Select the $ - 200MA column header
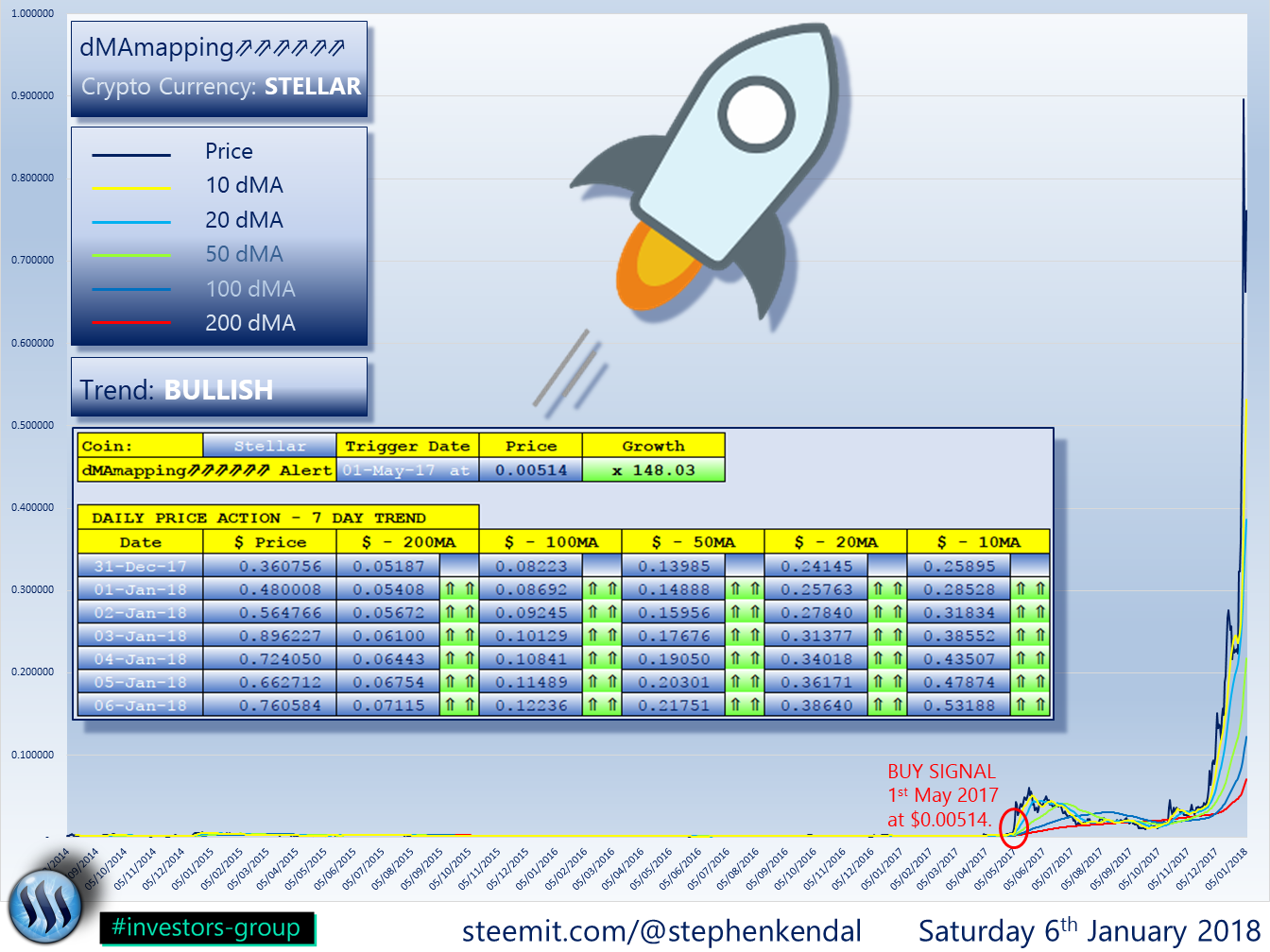1270x952 pixels. tap(407, 542)
